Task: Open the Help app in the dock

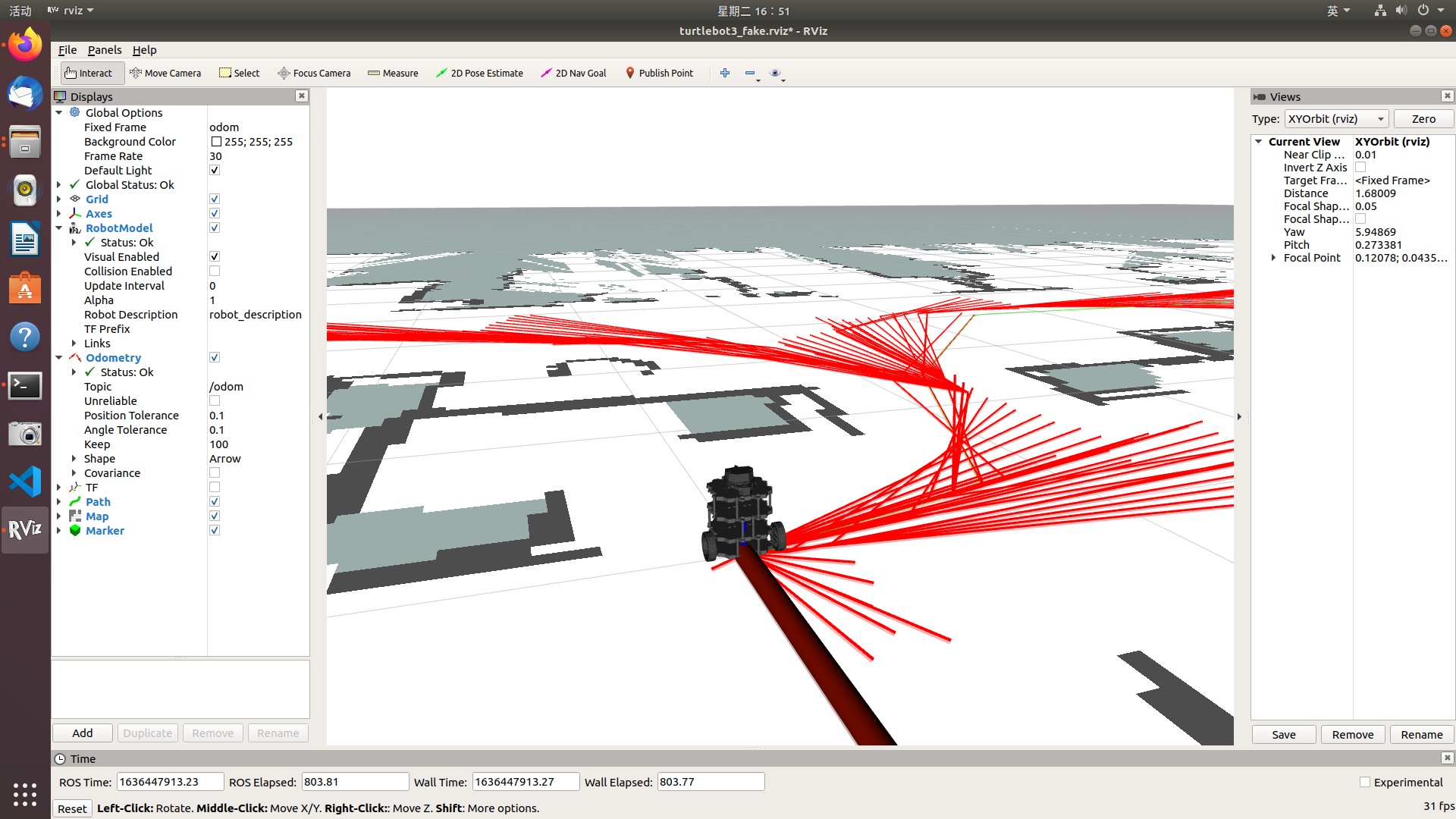Action: [25, 337]
